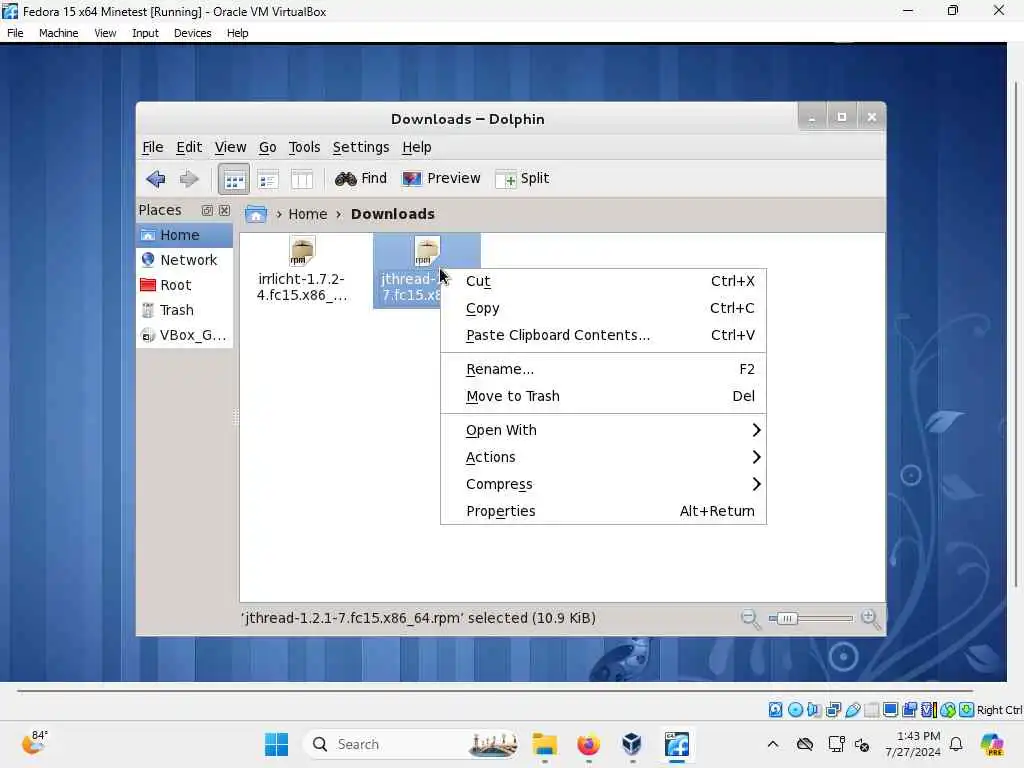Undock the Places panel
This screenshot has height=768, width=1024.
click(x=207, y=210)
